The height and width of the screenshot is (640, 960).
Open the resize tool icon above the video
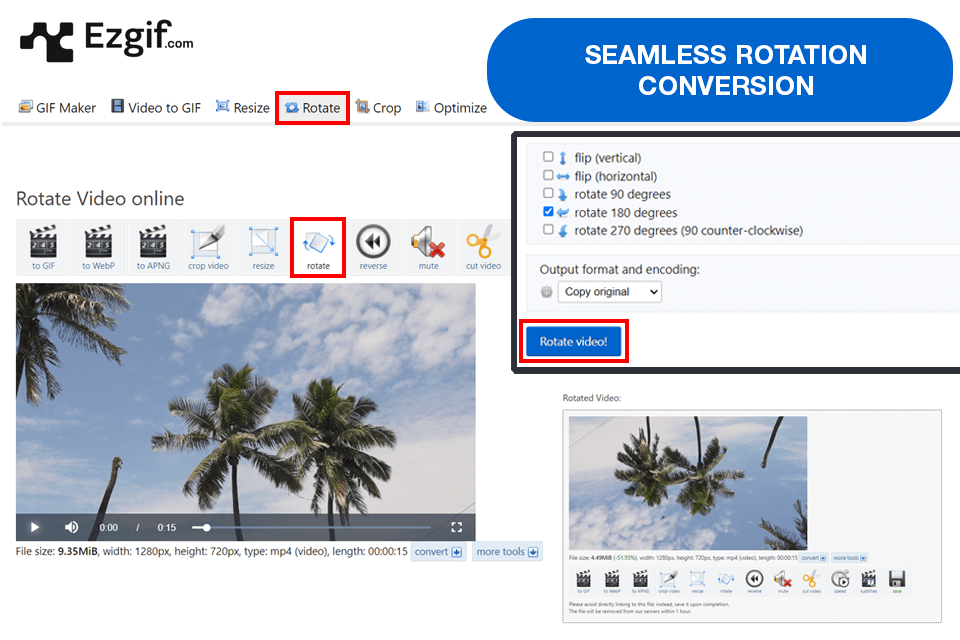(263, 247)
